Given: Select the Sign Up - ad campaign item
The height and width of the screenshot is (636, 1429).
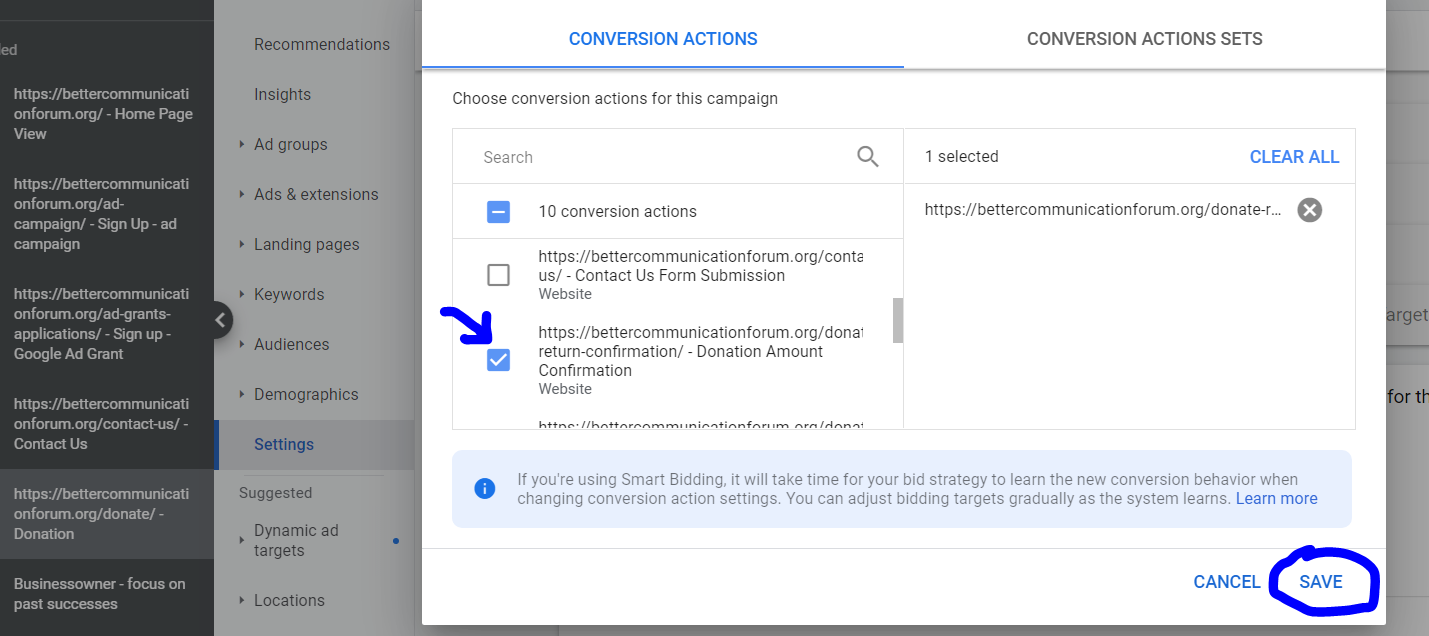Looking at the screenshot, I should click(103, 214).
